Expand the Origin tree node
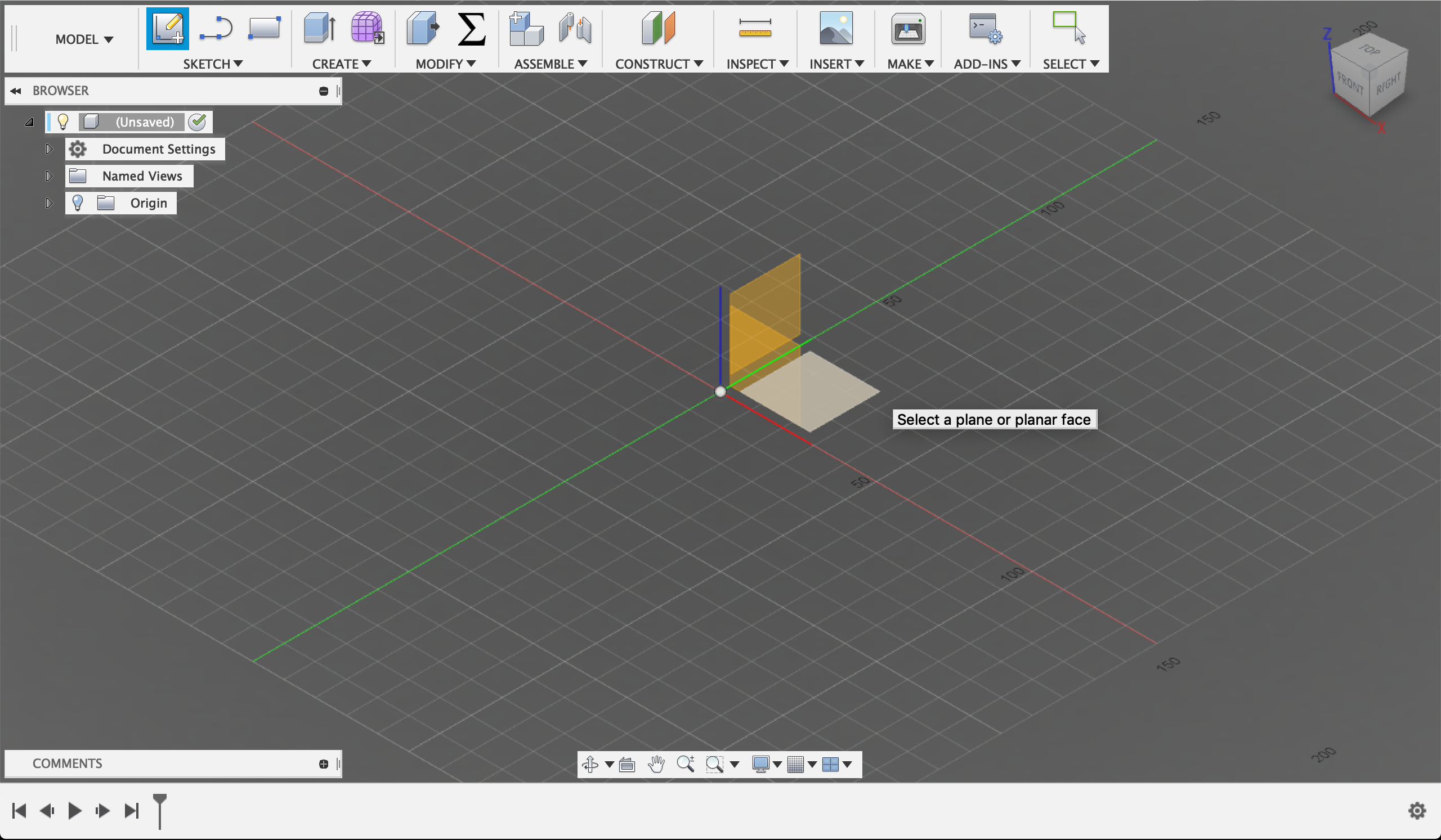Screen dimensions: 1441x840 (x=48, y=203)
